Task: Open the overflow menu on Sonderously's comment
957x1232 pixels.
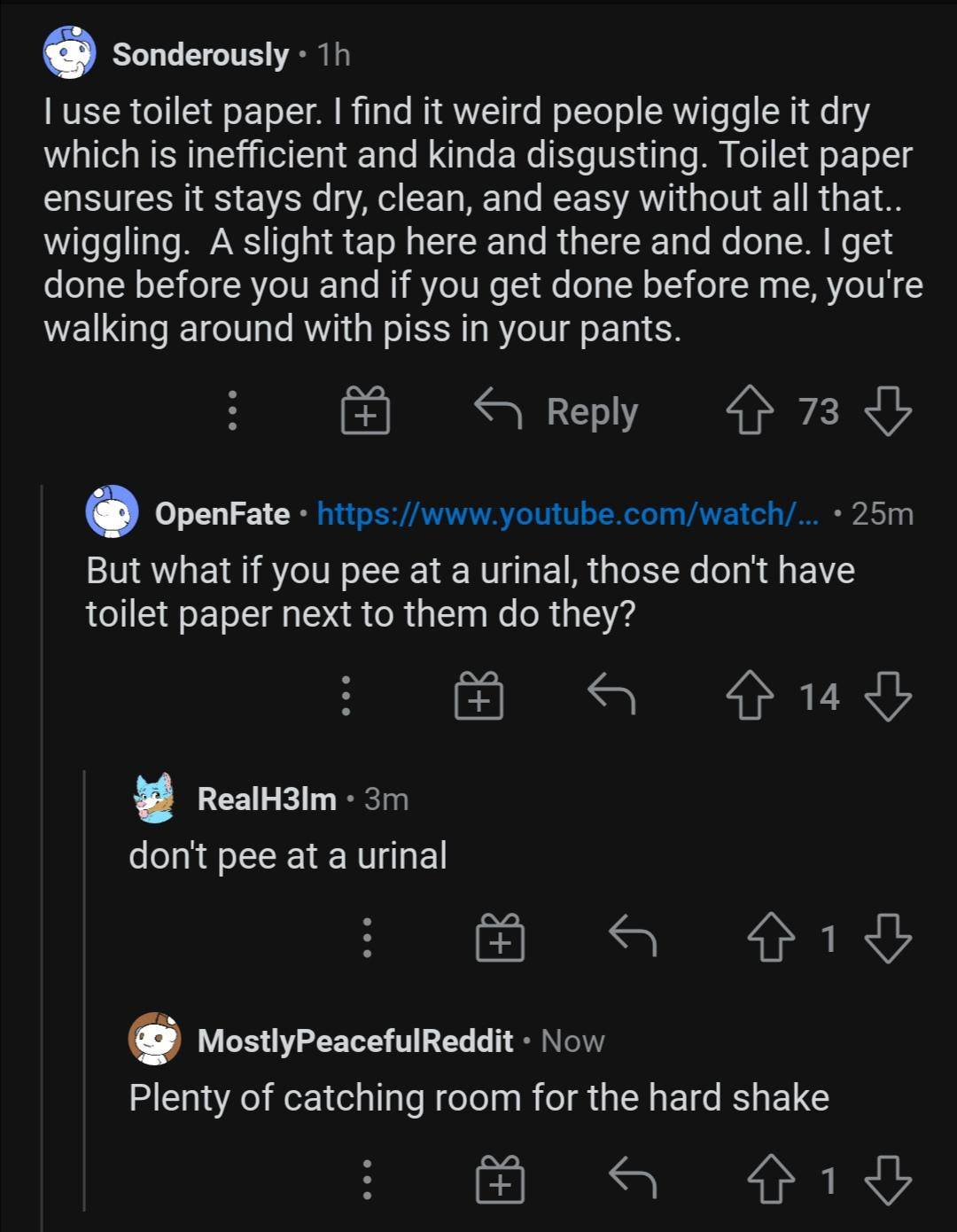Action: pos(232,409)
